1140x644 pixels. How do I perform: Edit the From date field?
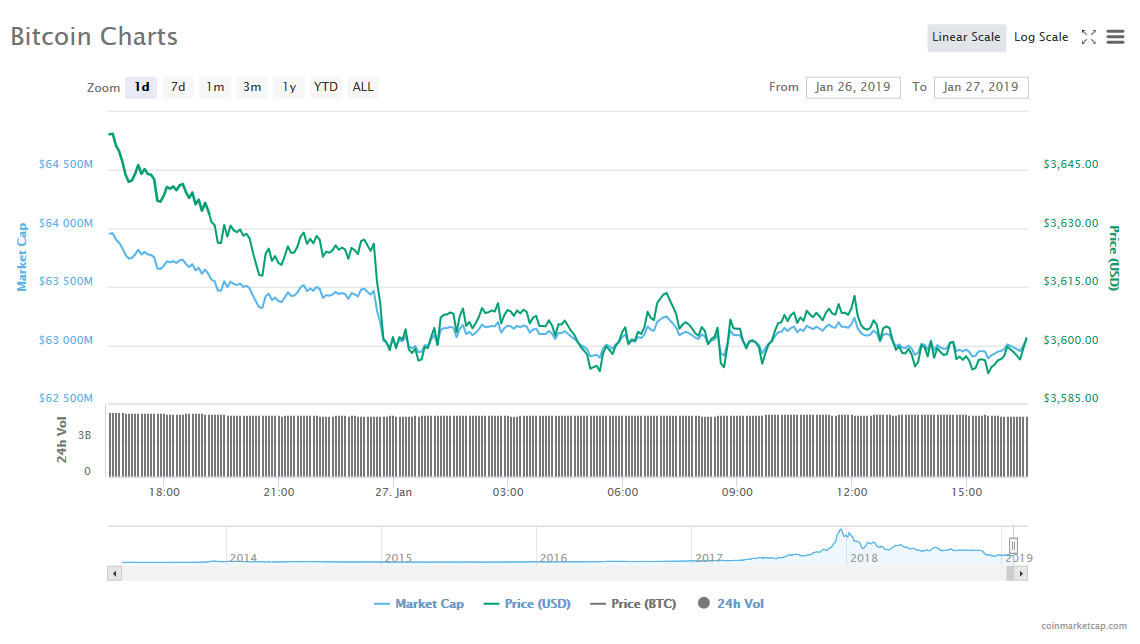[x=853, y=87]
